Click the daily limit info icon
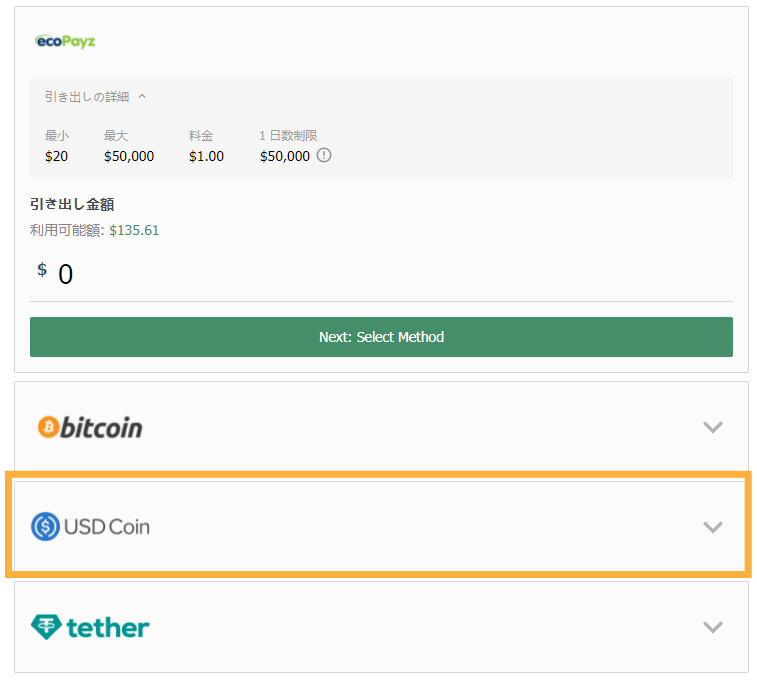 [324, 155]
